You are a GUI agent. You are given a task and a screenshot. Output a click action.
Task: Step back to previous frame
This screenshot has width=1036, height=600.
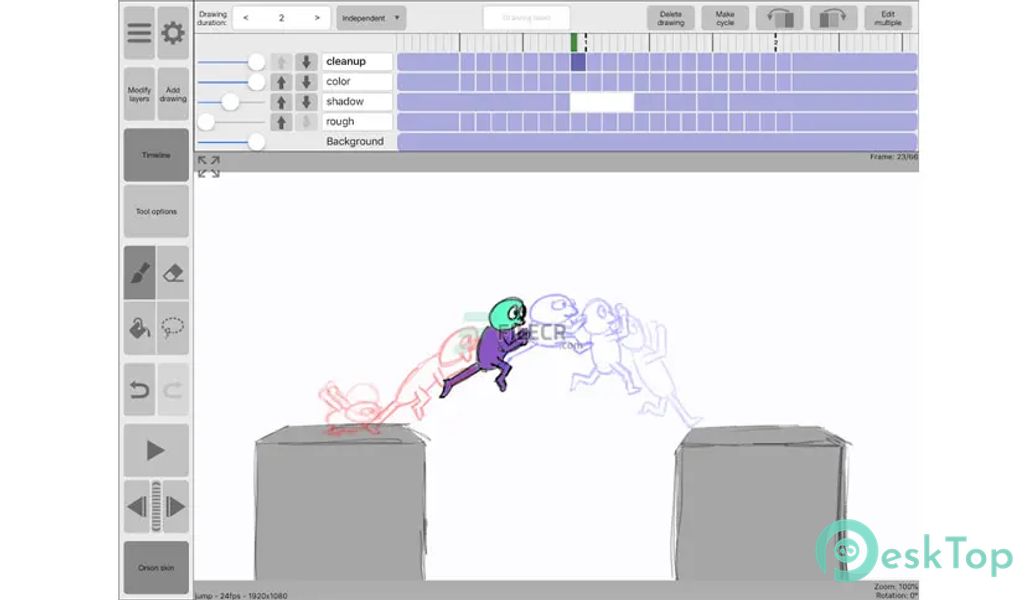point(137,507)
